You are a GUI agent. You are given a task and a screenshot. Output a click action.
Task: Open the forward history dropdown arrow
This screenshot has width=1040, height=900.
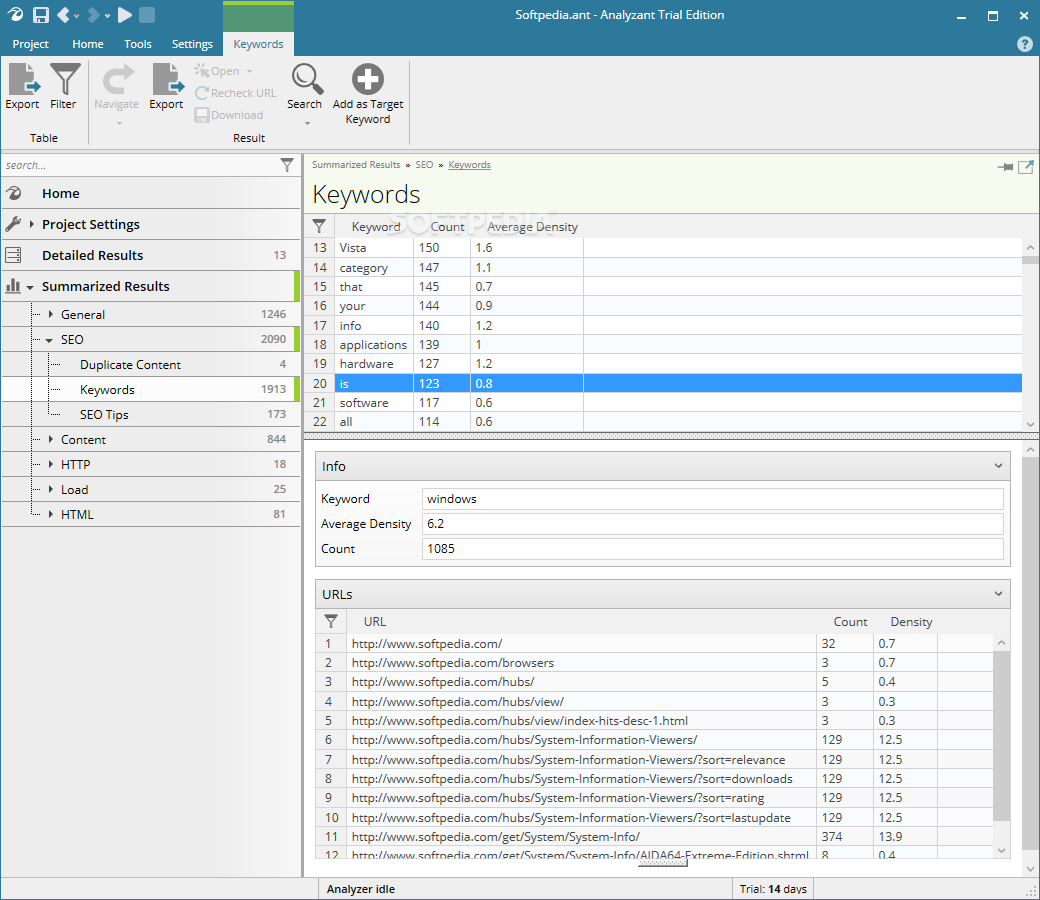point(107,16)
